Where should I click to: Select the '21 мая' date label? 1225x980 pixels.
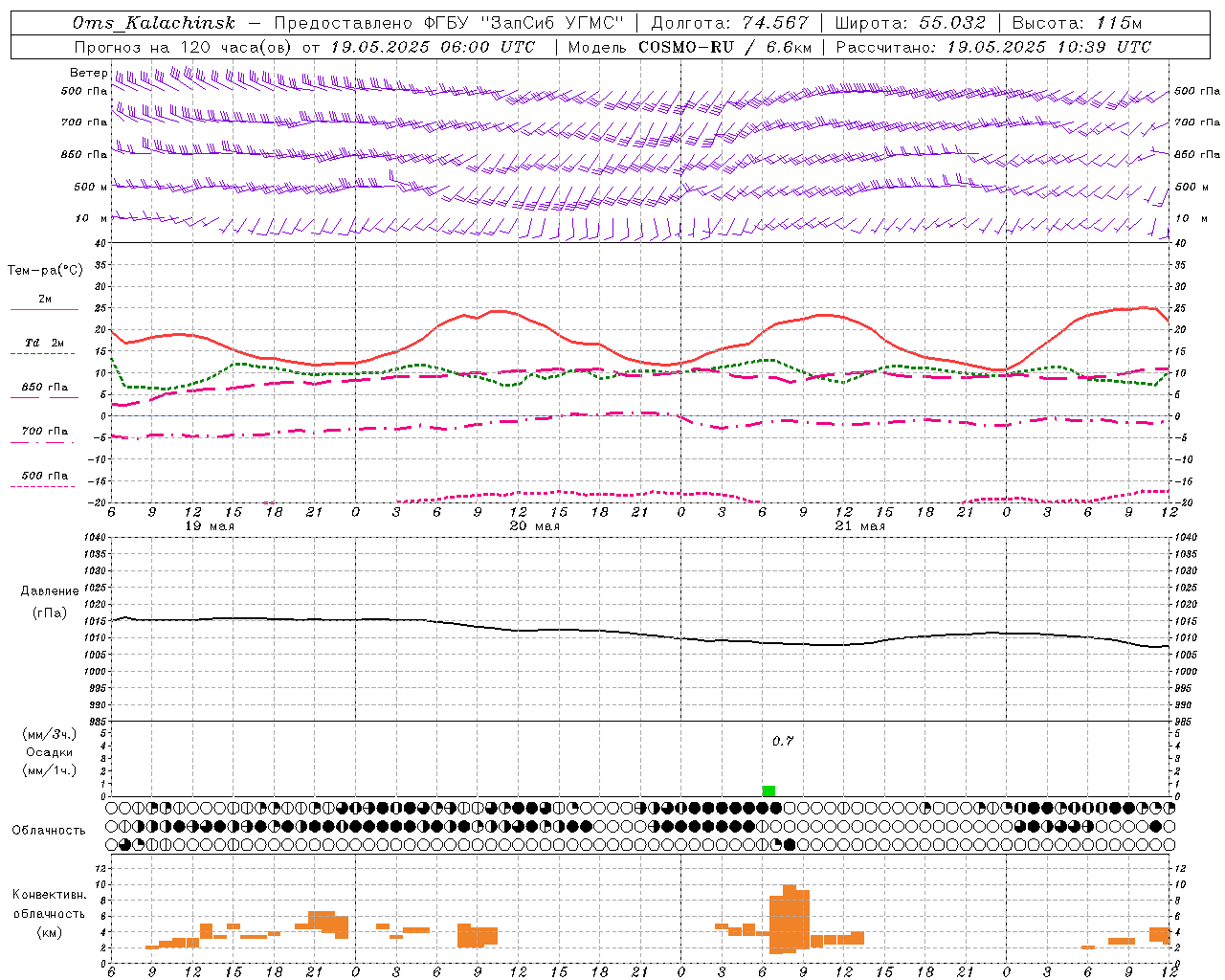pyautogui.click(x=860, y=526)
